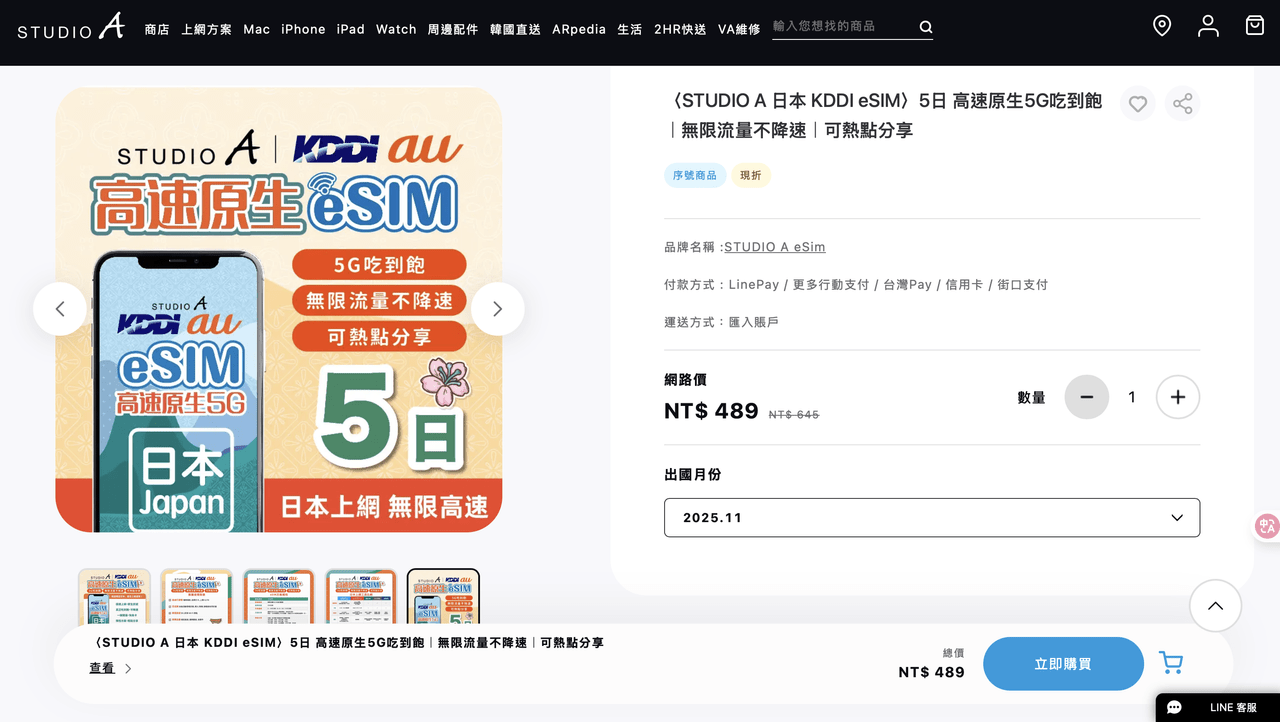Image resolution: width=1280 pixels, height=722 pixels.
Task: Open 2HR快送 menu item
Action: [x=680, y=29]
